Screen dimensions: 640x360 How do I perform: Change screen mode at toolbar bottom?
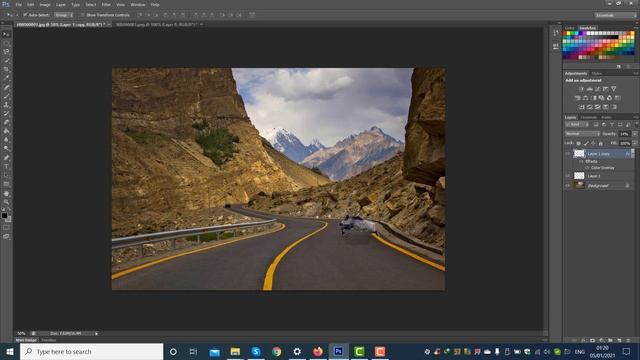pyautogui.click(x=6, y=236)
